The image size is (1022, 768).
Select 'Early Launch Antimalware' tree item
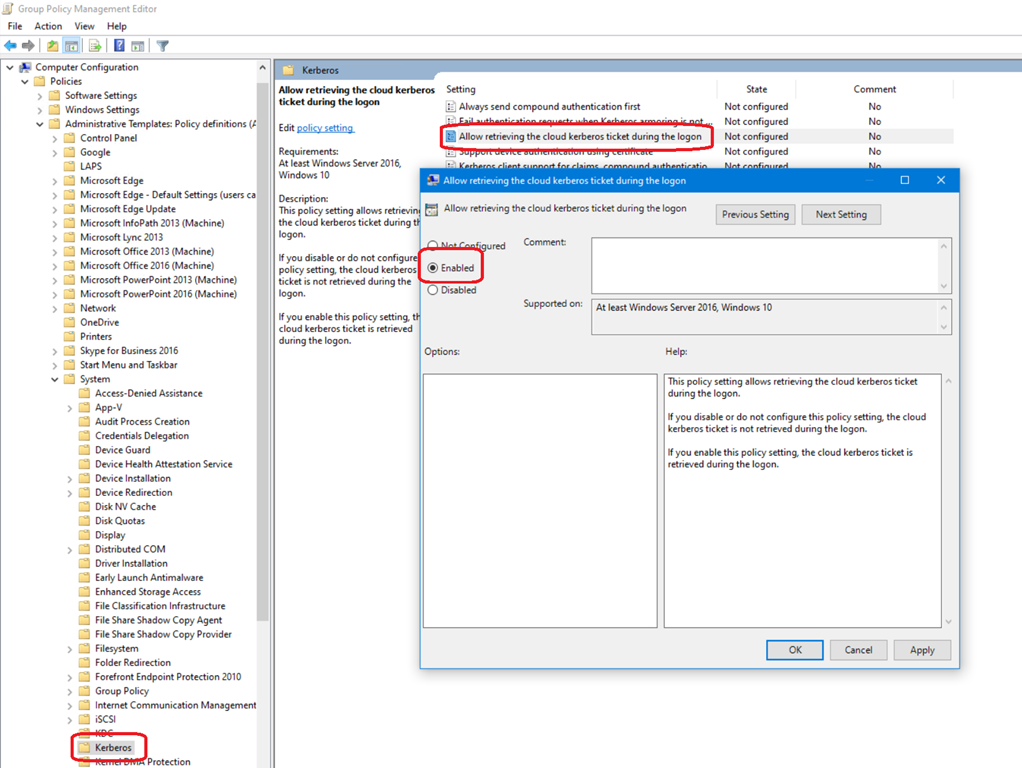(x=149, y=578)
